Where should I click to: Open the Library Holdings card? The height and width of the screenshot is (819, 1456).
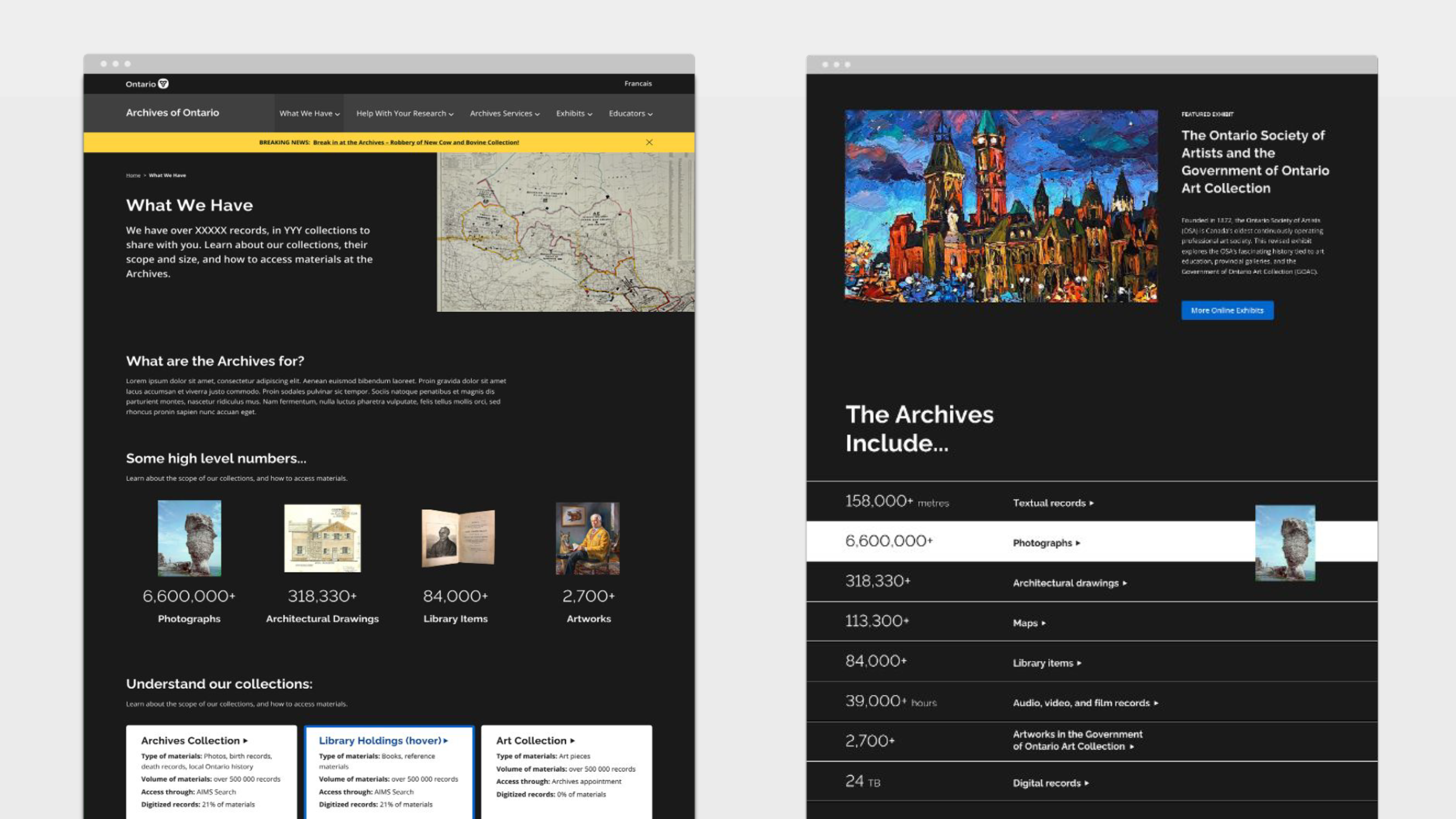pos(389,772)
